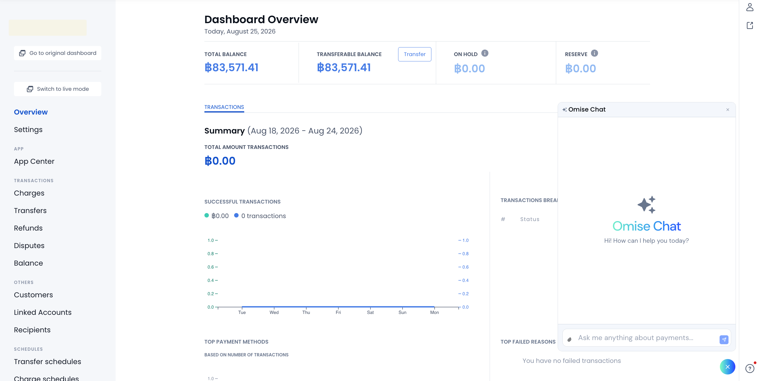Open Recipients page
This screenshot has height=381, width=760.
pyautogui.click(x=32, y=330)
